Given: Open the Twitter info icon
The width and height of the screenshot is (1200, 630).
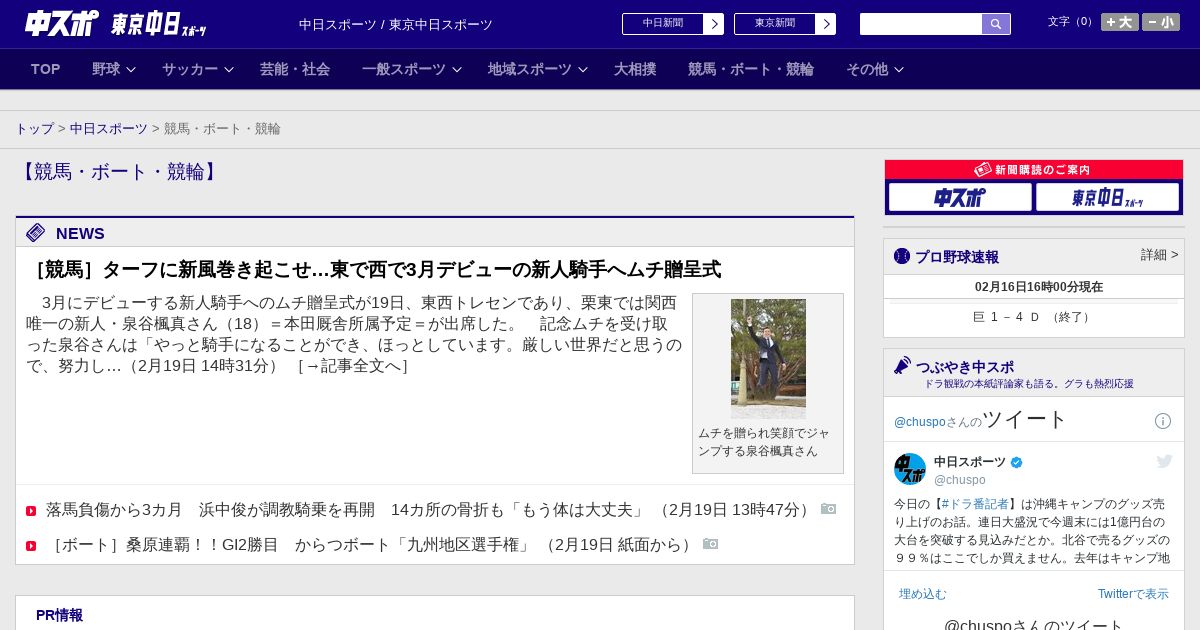Looking at the screenshot, I should [1163, 421].
